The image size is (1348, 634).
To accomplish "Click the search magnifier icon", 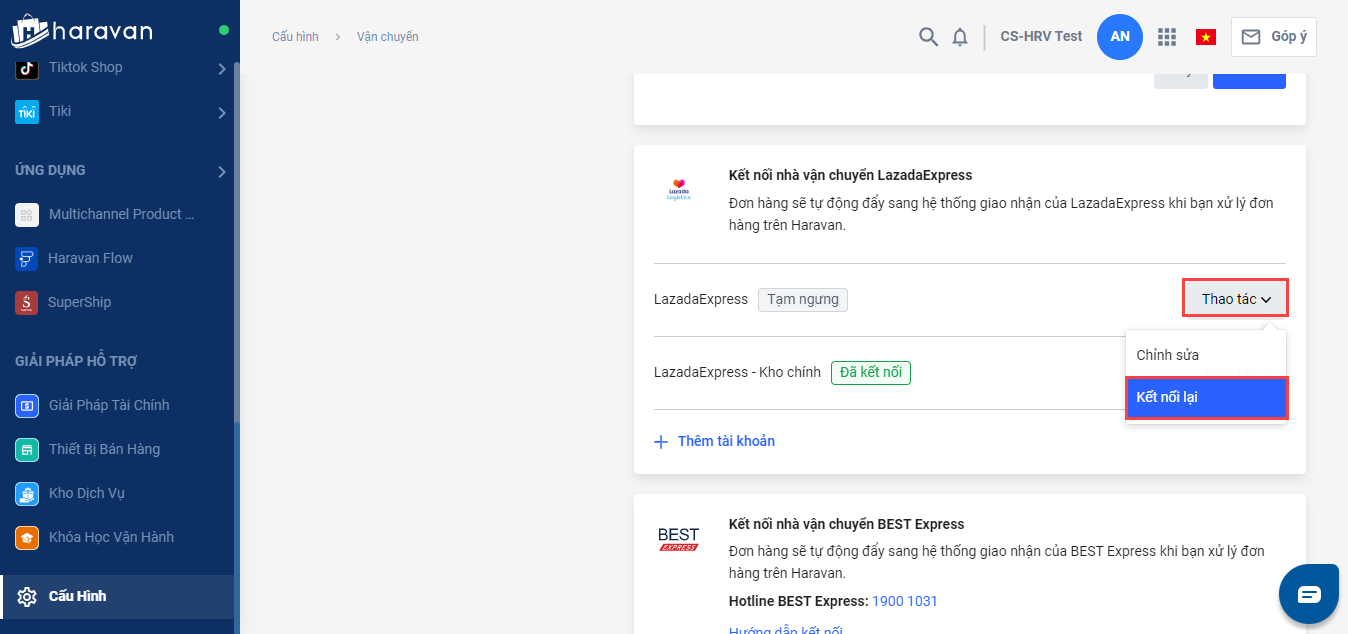I will [928, 37].
